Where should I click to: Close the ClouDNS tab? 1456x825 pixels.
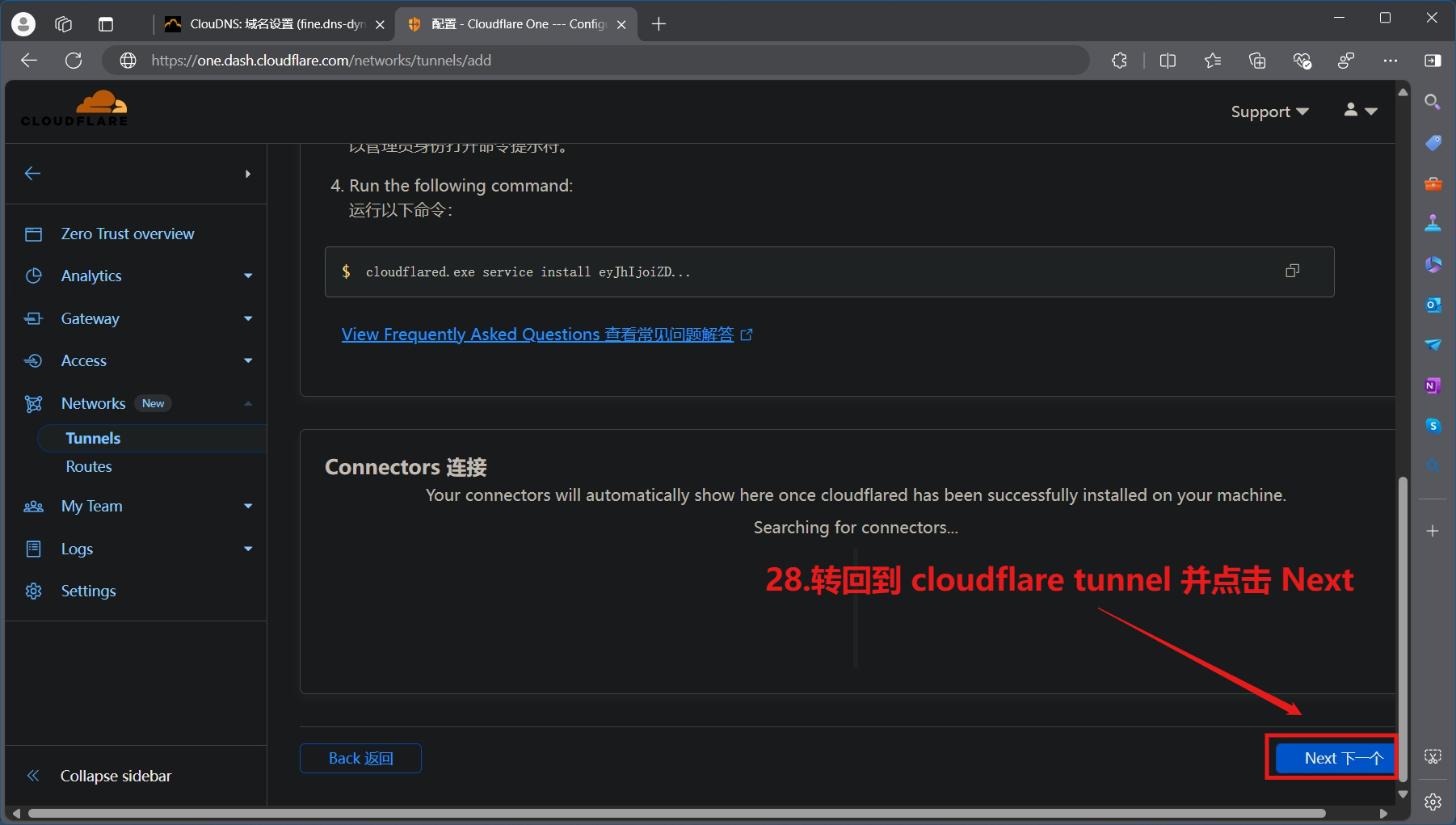pyautogui.click(x=380, y=24)
